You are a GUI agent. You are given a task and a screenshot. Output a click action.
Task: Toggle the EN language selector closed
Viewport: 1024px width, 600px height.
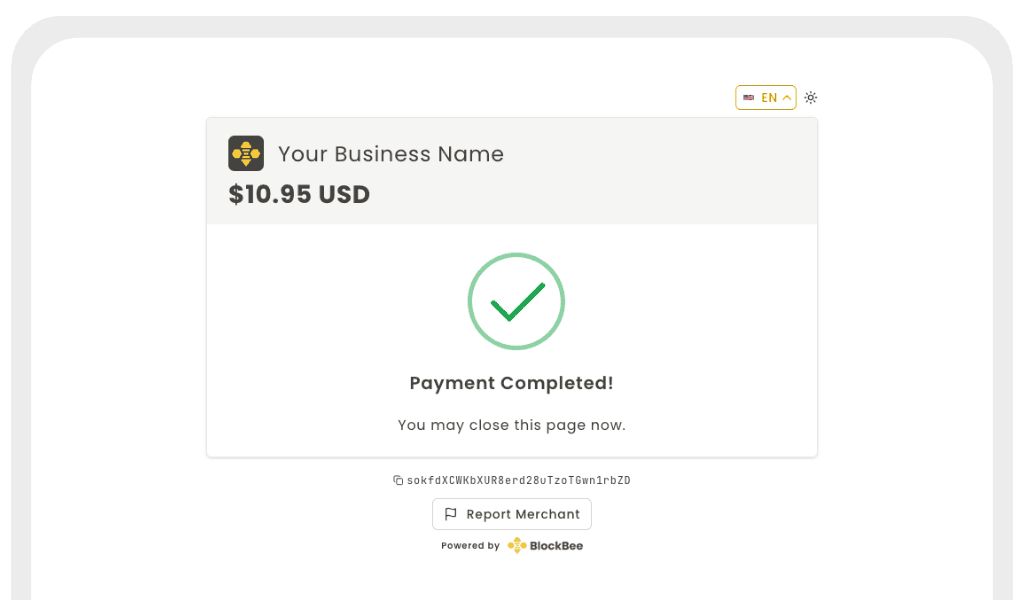point(766,97)
